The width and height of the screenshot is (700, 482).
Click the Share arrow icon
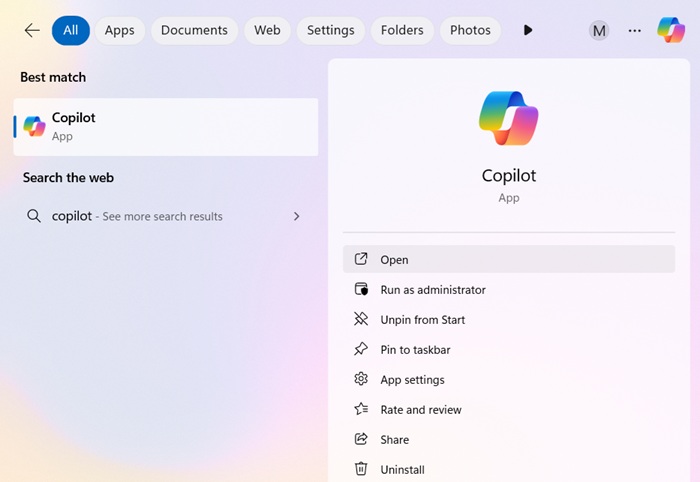[x=361, y=439]
